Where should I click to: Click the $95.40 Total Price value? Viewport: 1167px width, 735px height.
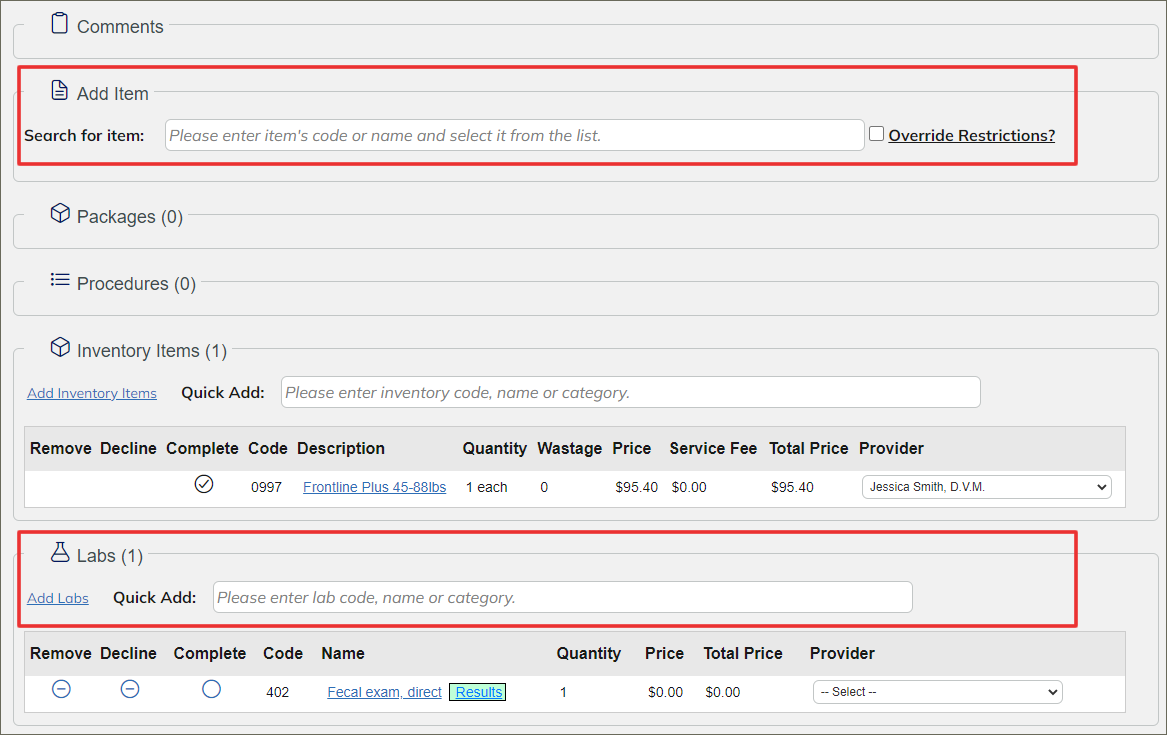coord(792,487)
